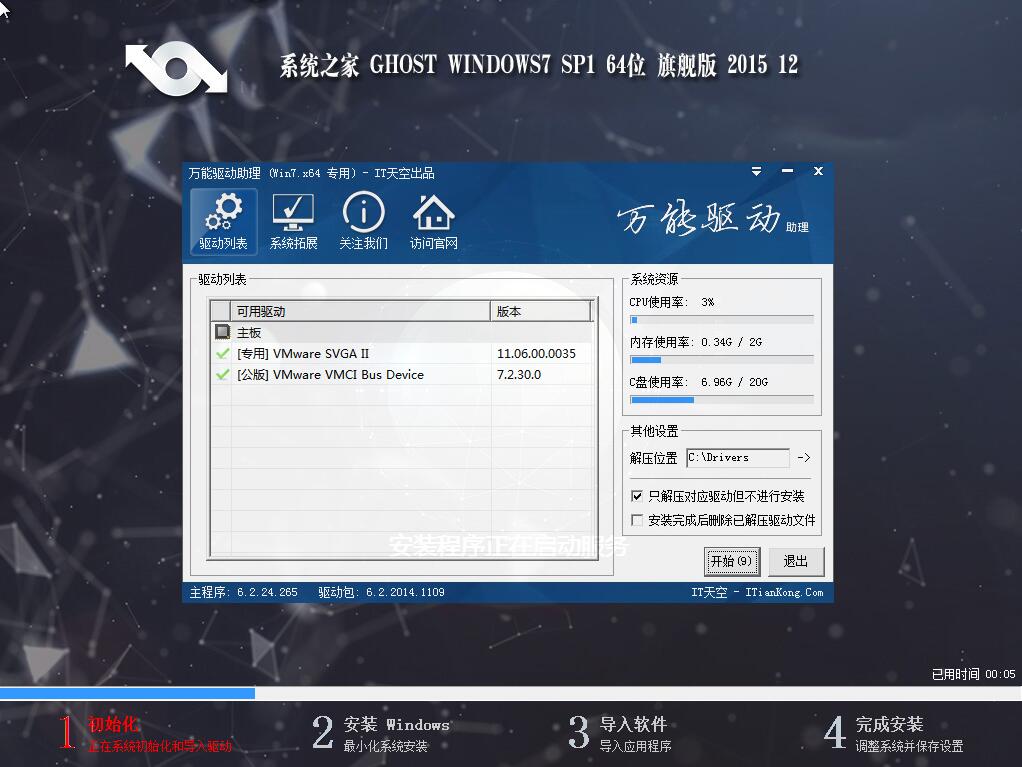Toggle the VMware SVGA II driver checkmark

pyautogui.click(x=222, y=354)
